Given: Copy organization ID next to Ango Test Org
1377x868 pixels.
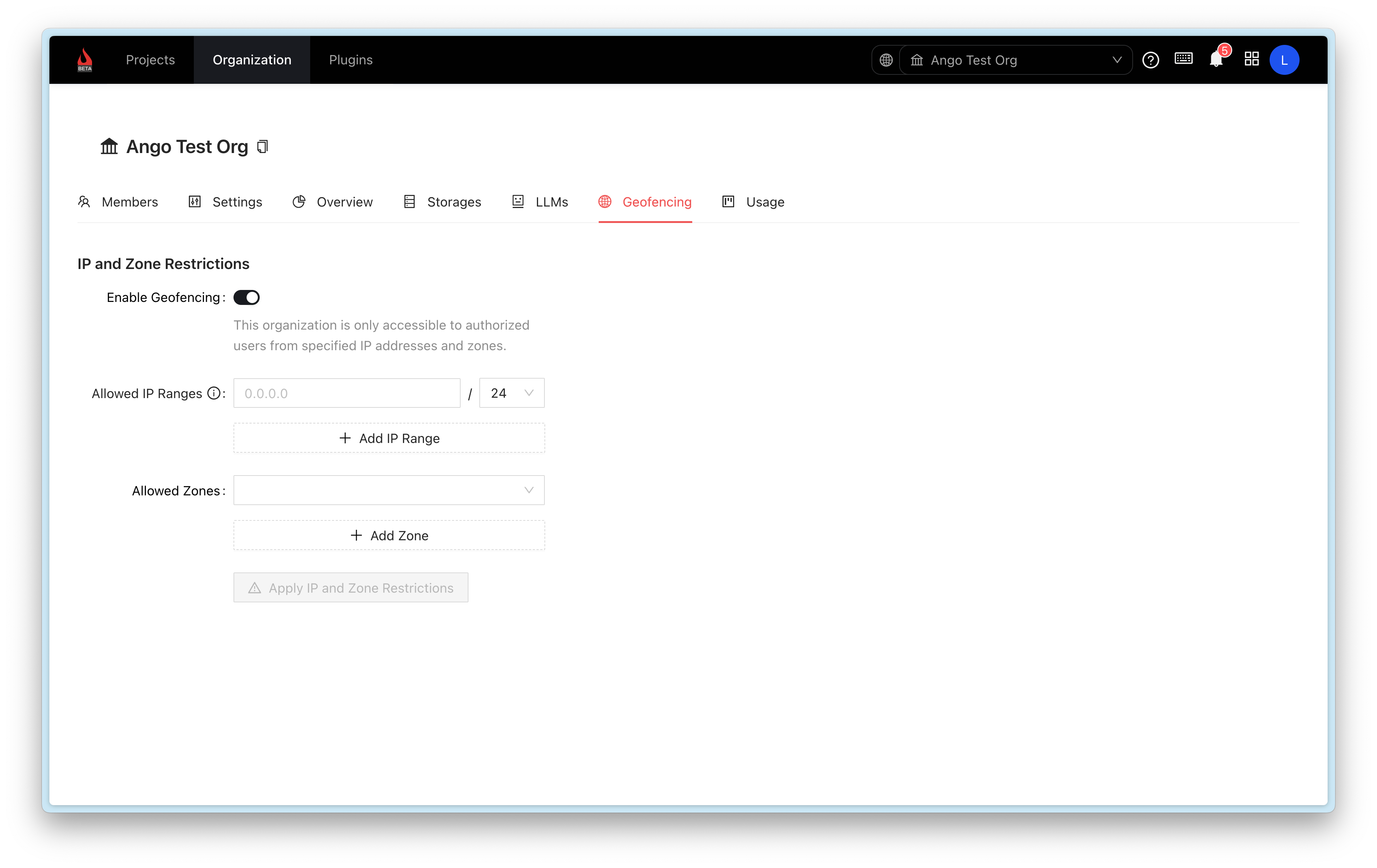Looking at the screenshot, I should 262,147.
